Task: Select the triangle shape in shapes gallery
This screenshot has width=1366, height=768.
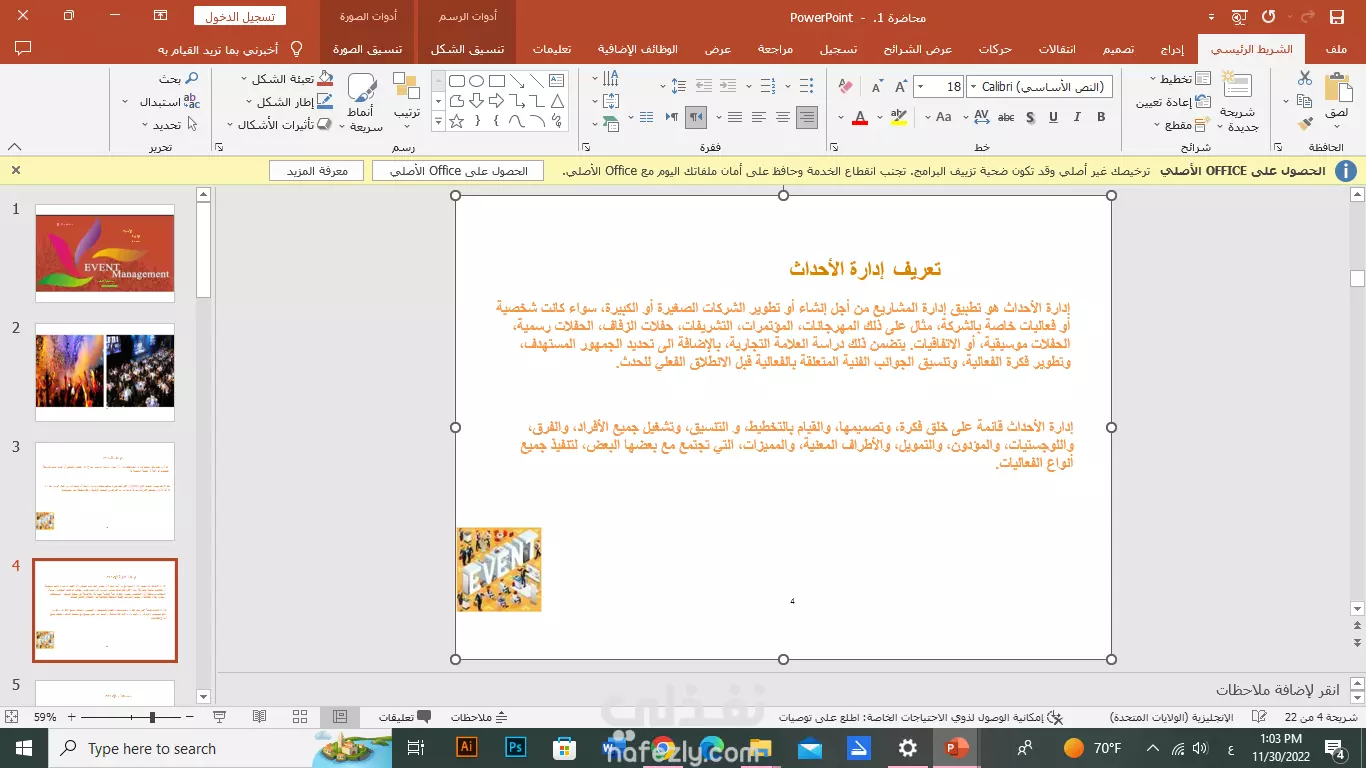Action: pyautogui.click(x=557, y=101)
